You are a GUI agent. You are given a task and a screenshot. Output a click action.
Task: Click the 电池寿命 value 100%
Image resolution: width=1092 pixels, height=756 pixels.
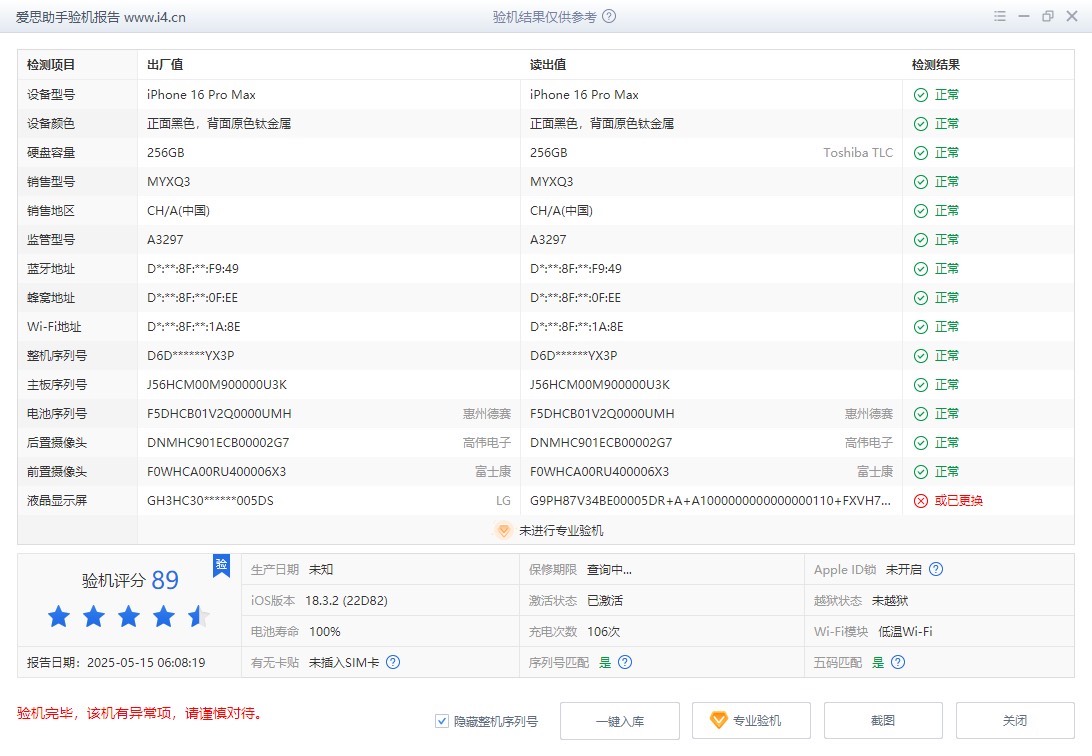[x=325, y=632]
